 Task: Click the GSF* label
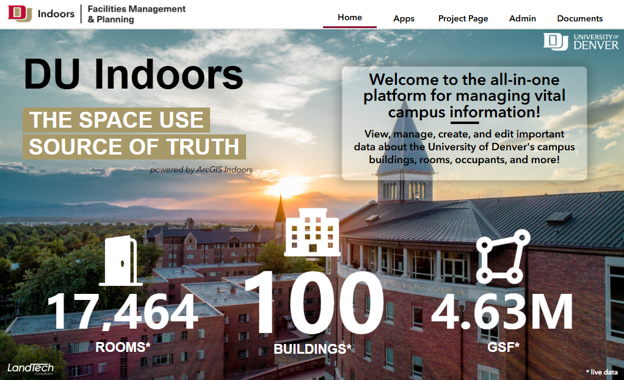(503, 347)
